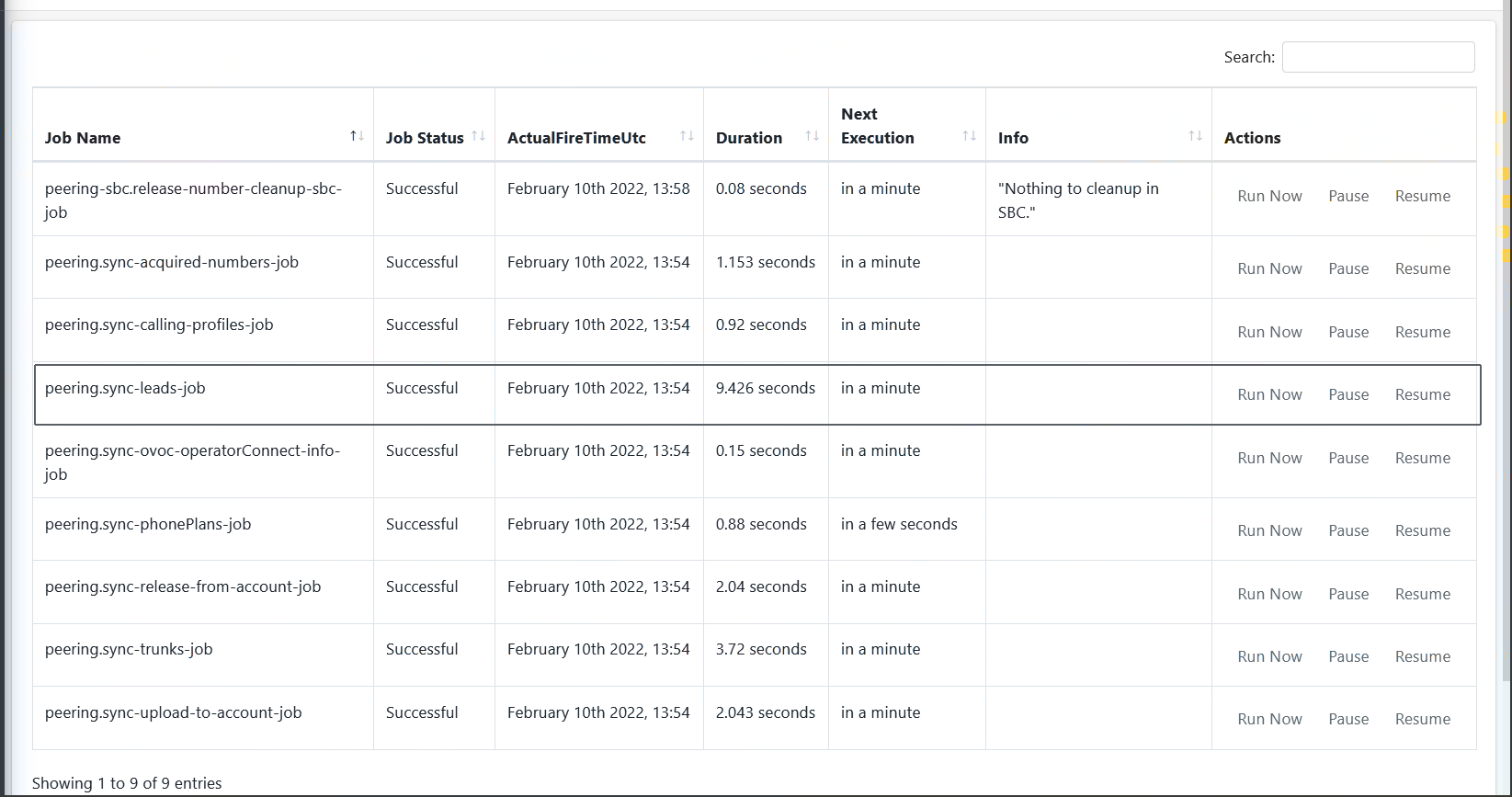Click the February 10th 2022, 13:58 cell
The image size is (1512, 797).
point(598,188)
